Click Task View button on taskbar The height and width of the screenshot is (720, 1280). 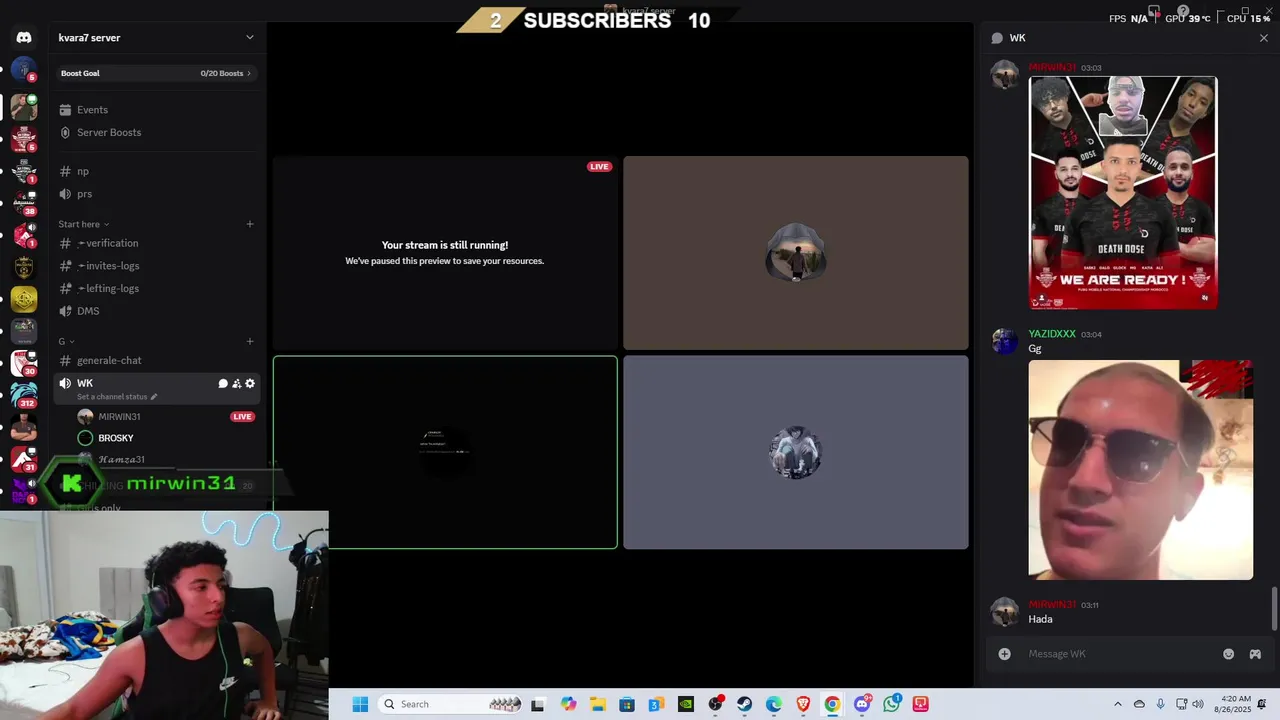click(x=537, y=704)
